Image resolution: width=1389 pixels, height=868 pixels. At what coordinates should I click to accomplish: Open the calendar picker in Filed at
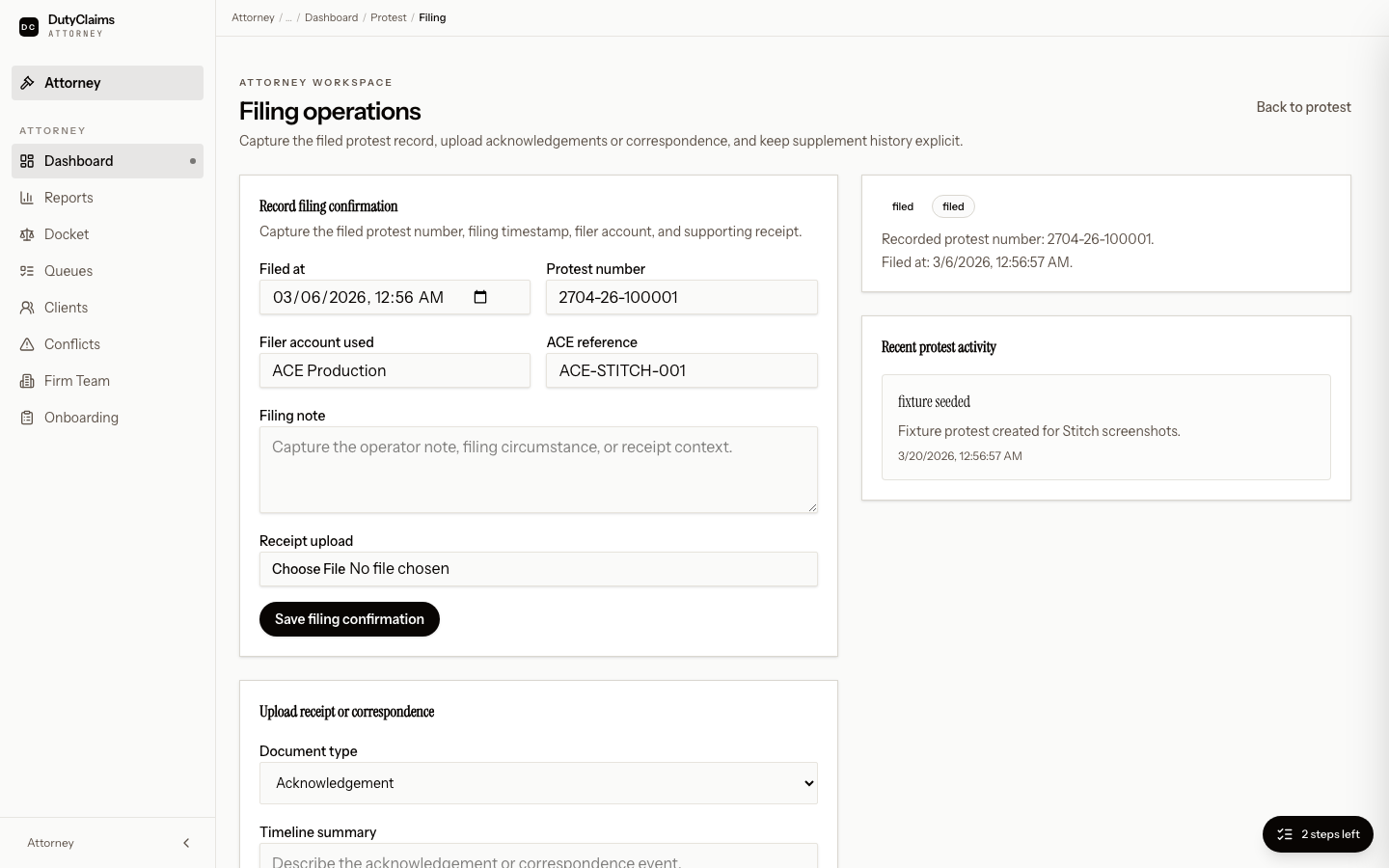point(480,297)
